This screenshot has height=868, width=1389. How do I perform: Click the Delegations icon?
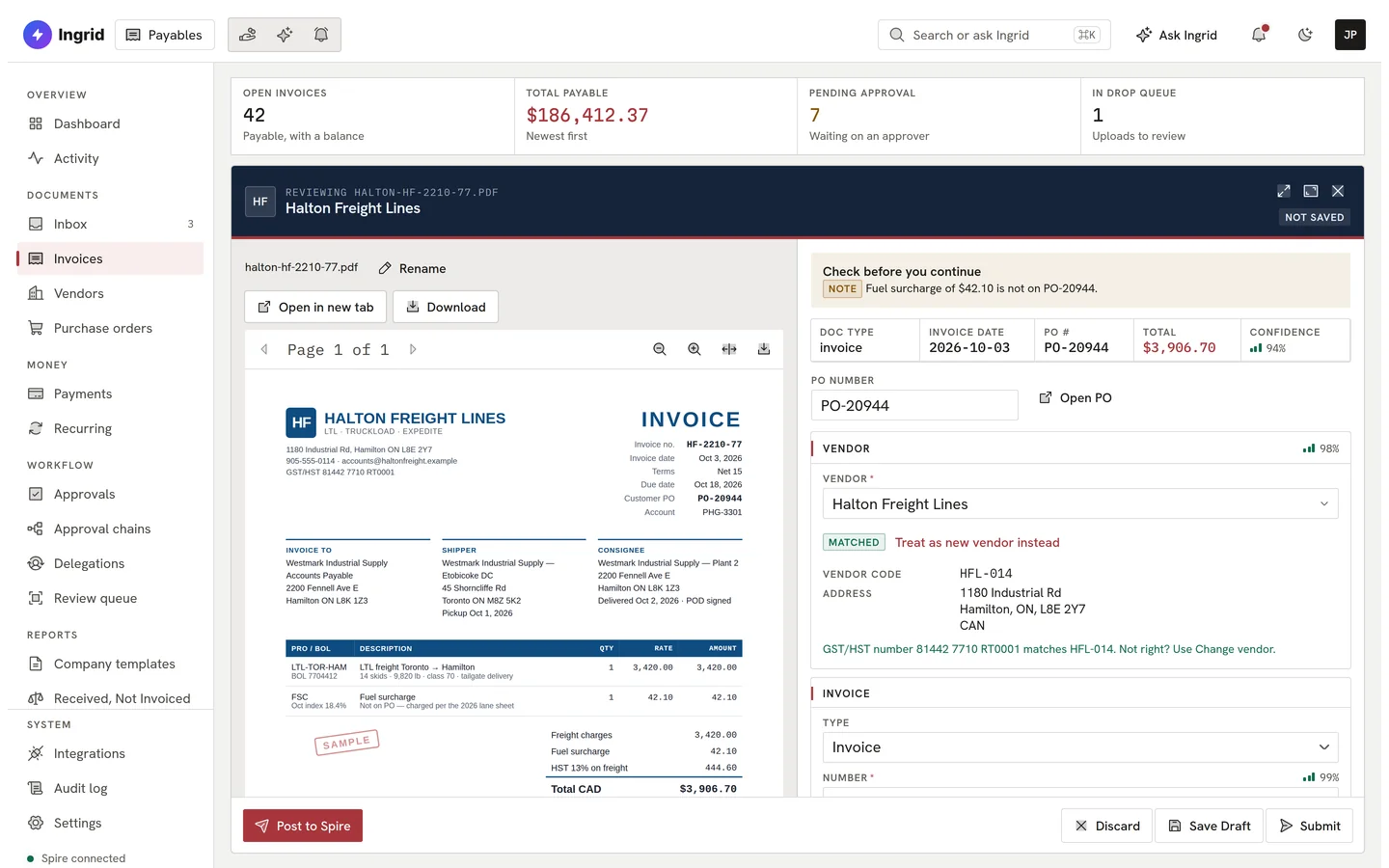[x=36, y=563]
